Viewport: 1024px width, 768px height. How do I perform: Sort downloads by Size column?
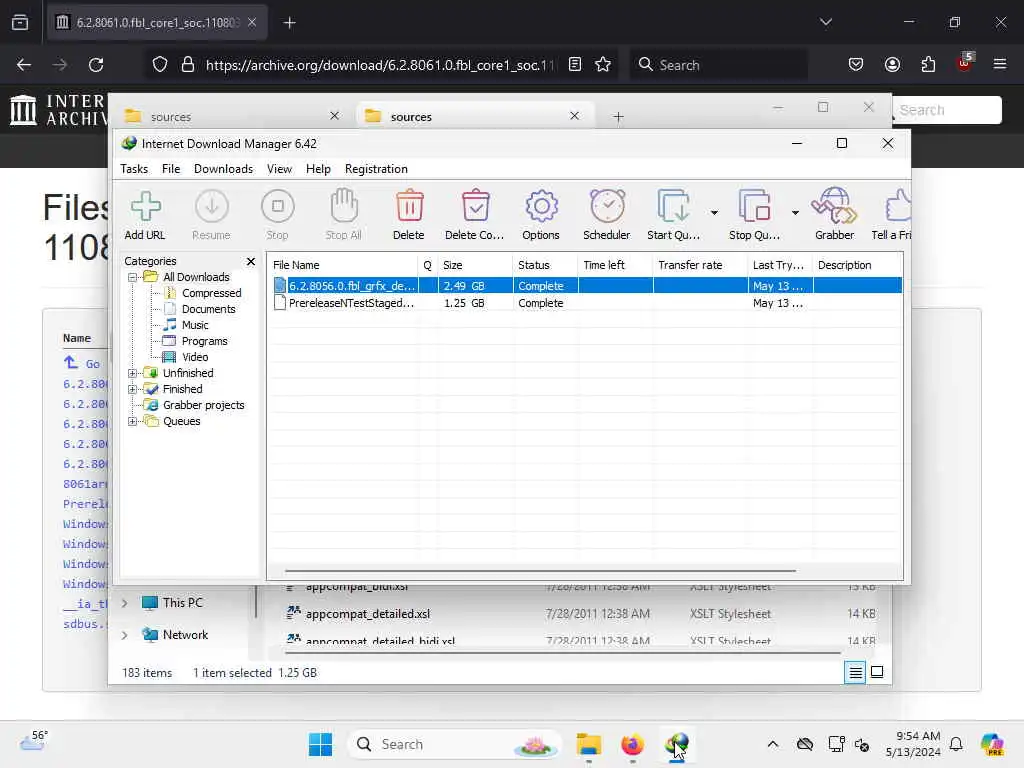(475, 265)
